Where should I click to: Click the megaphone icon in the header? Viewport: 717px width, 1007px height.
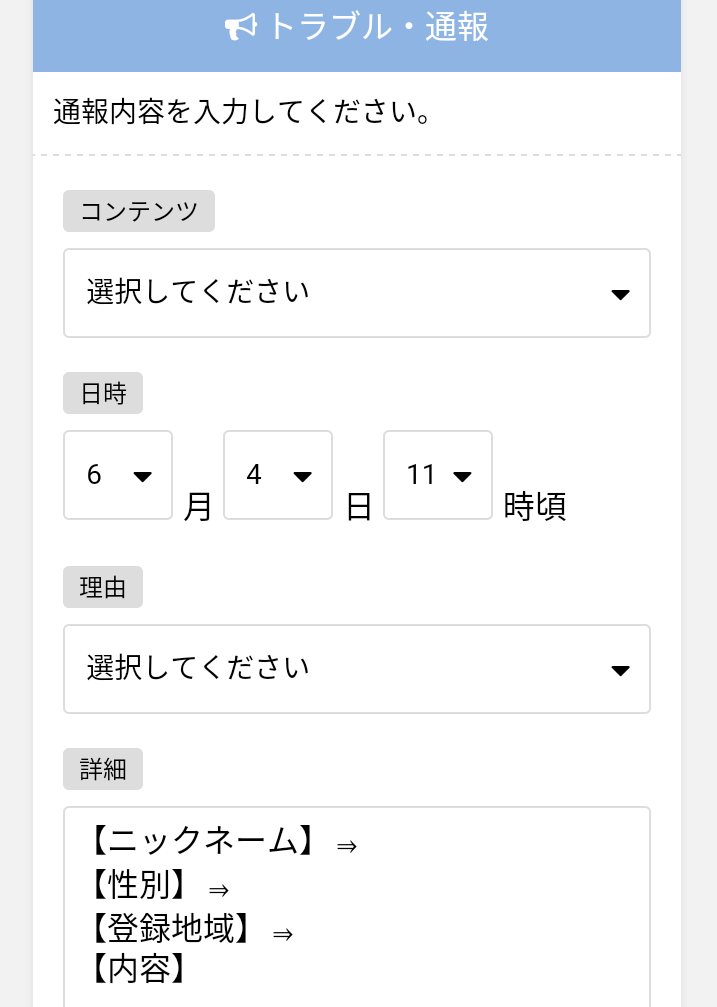241,28
